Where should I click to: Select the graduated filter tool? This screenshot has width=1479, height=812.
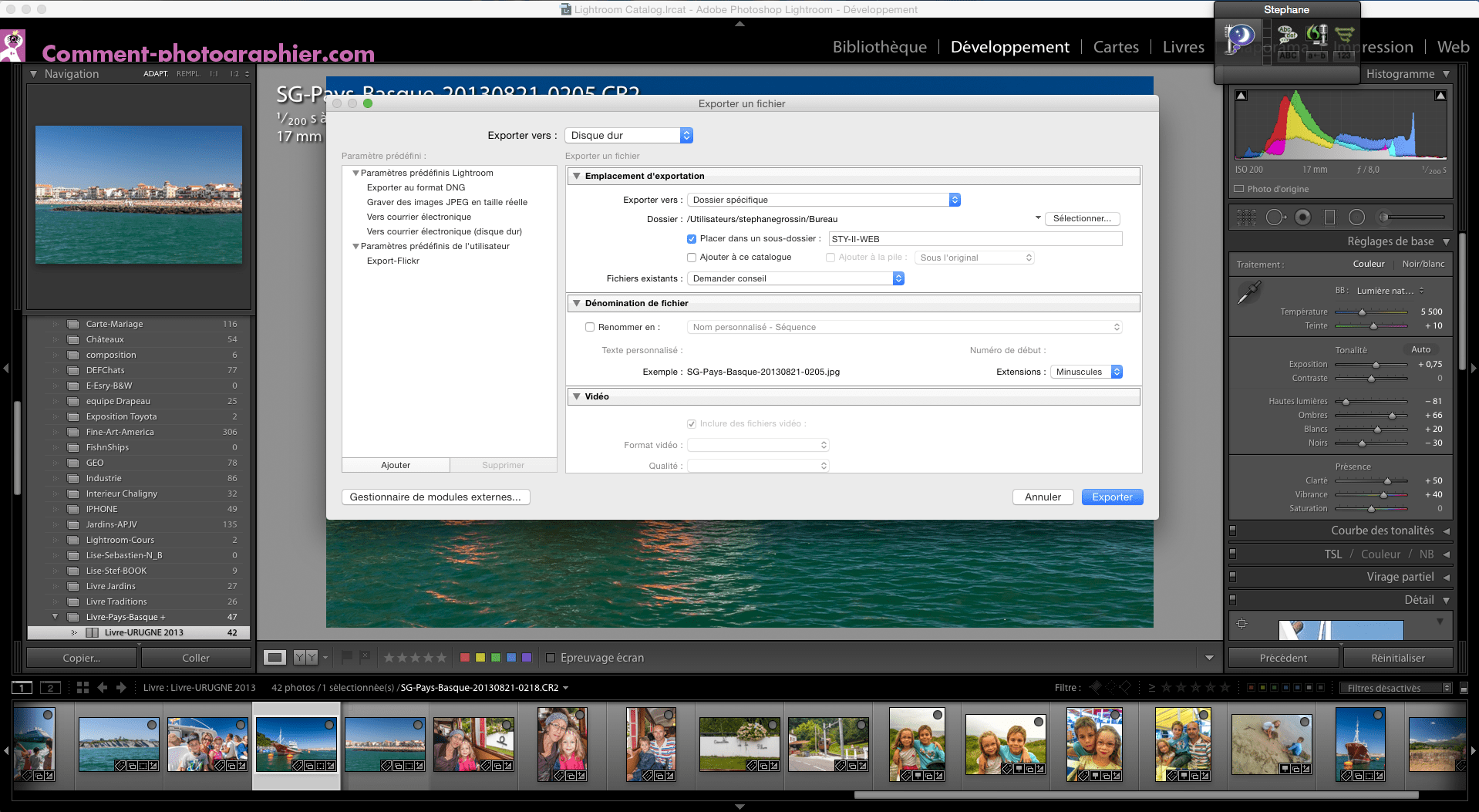[x=1329, y=217]
